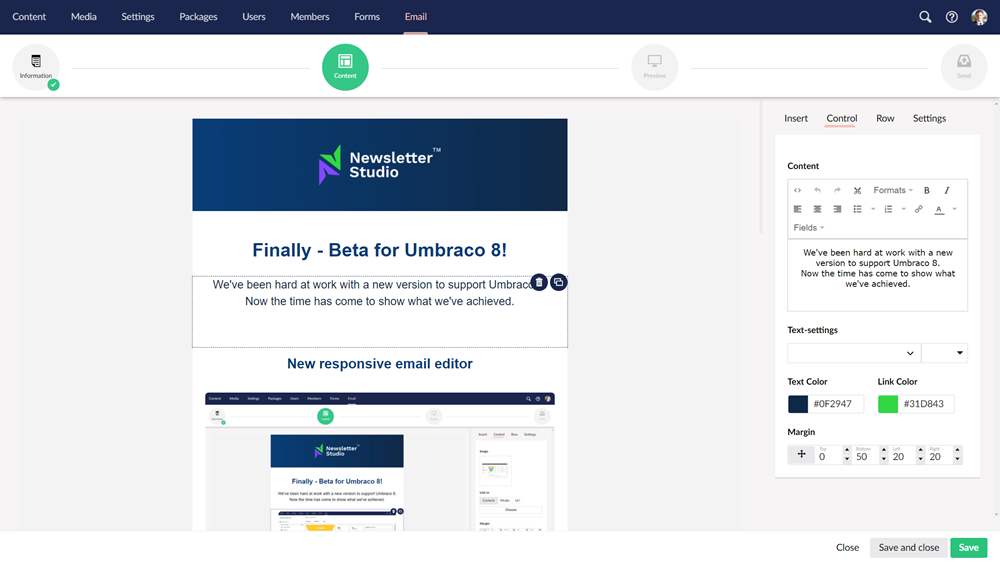Delete the selected text block
The image size is (1000, 563).
tap(539, 282)
